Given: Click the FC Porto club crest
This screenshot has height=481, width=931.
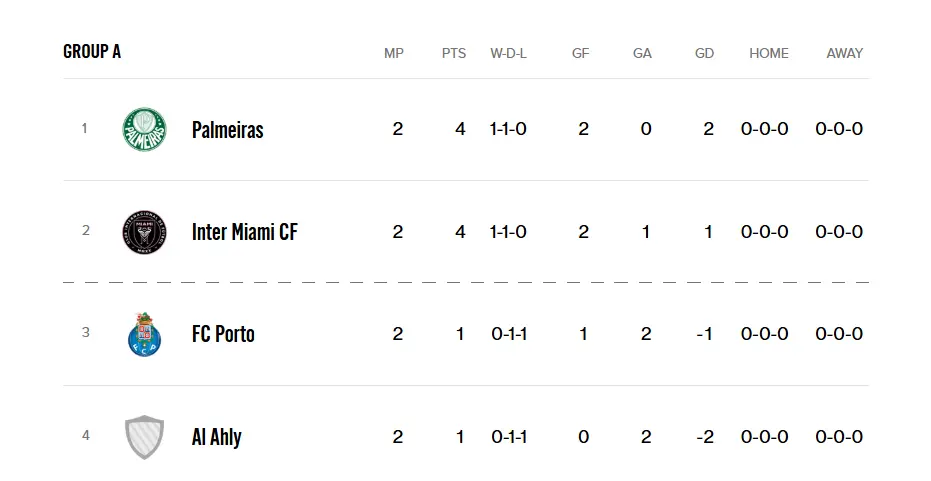Looking at the screenshot, I should pos(144,334).
